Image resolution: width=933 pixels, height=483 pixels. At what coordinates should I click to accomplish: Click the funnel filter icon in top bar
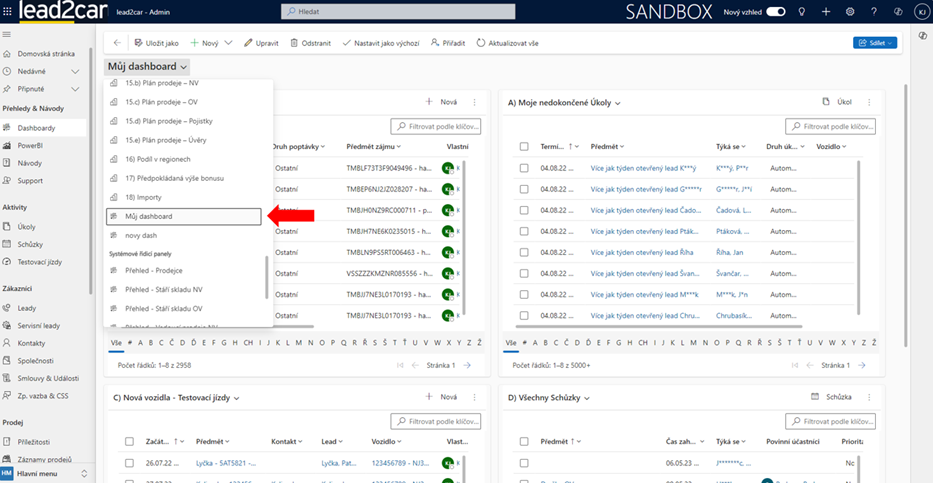click(899, 12)
